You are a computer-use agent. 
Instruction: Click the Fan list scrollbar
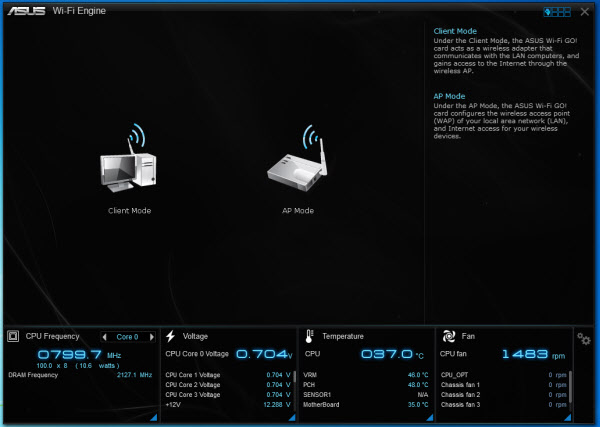click(570, 386)
